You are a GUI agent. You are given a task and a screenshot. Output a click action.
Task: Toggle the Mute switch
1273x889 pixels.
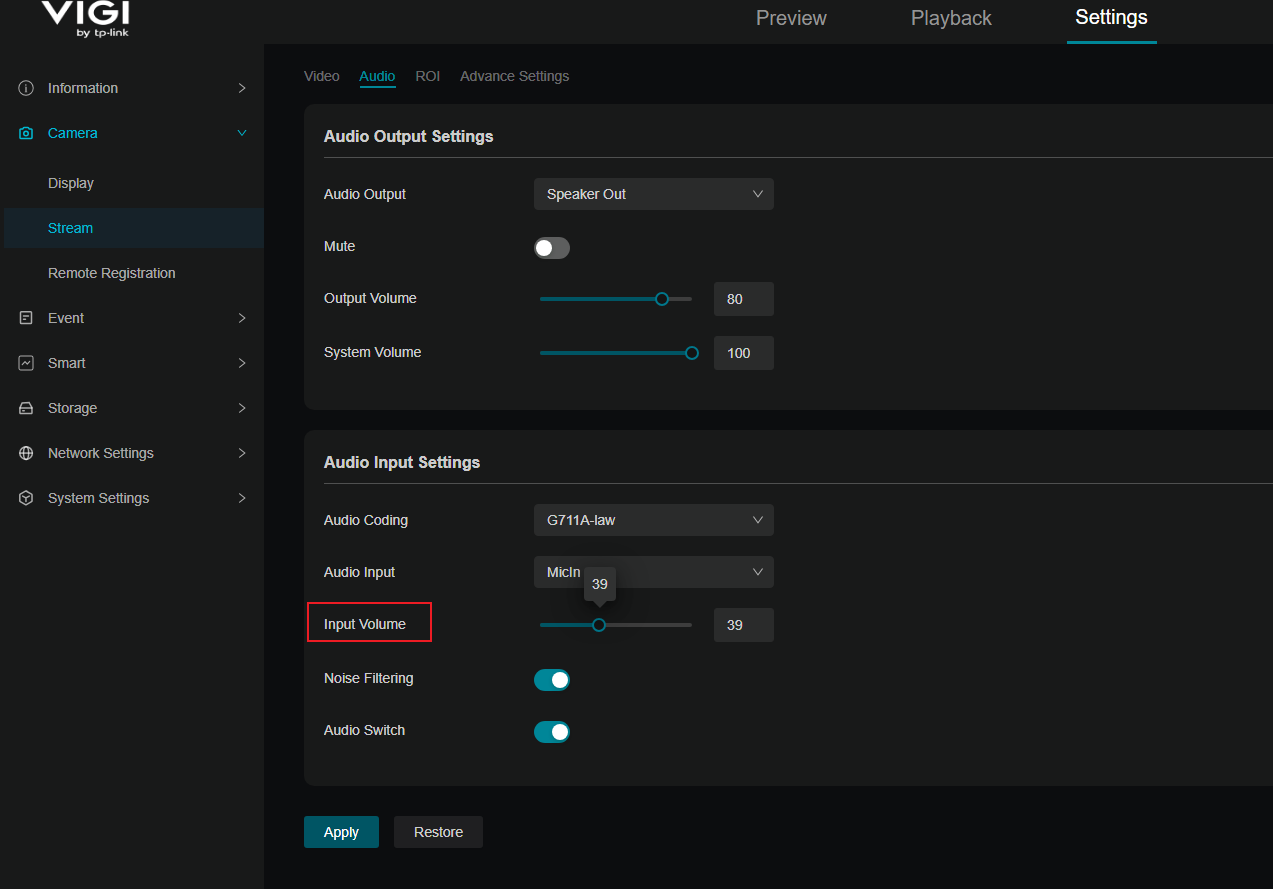click(552, 248)
